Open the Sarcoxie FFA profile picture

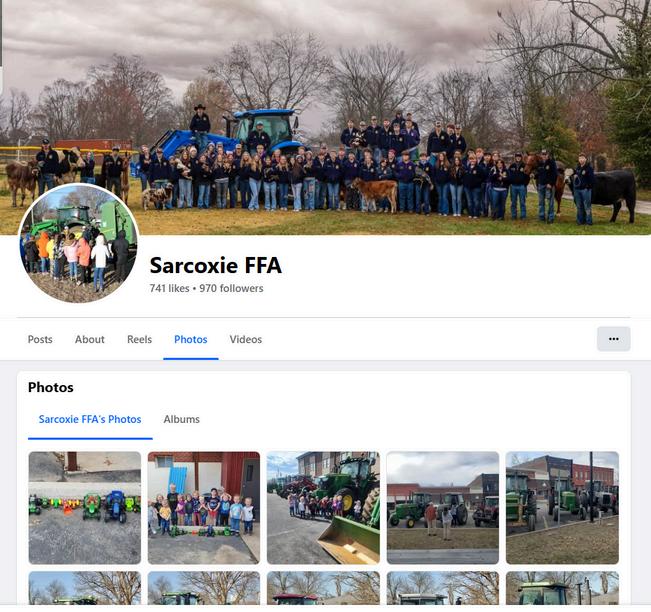coord(78,243)
